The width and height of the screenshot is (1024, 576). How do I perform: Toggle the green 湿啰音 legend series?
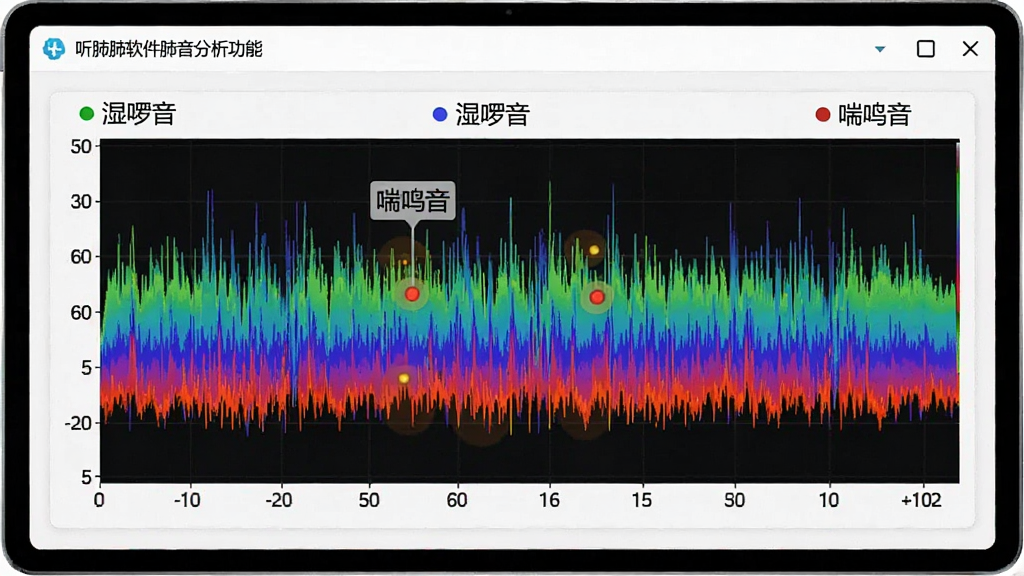click(127, 114)
